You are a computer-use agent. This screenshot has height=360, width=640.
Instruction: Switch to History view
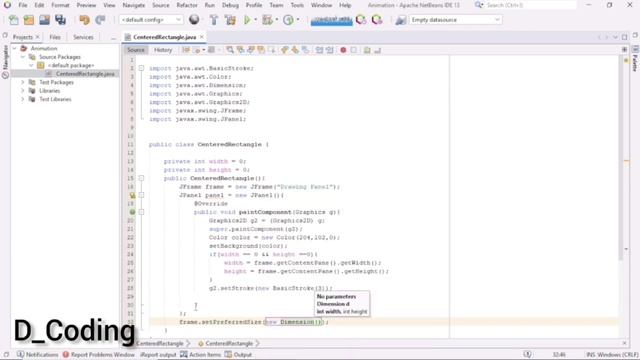click(163, 50)
